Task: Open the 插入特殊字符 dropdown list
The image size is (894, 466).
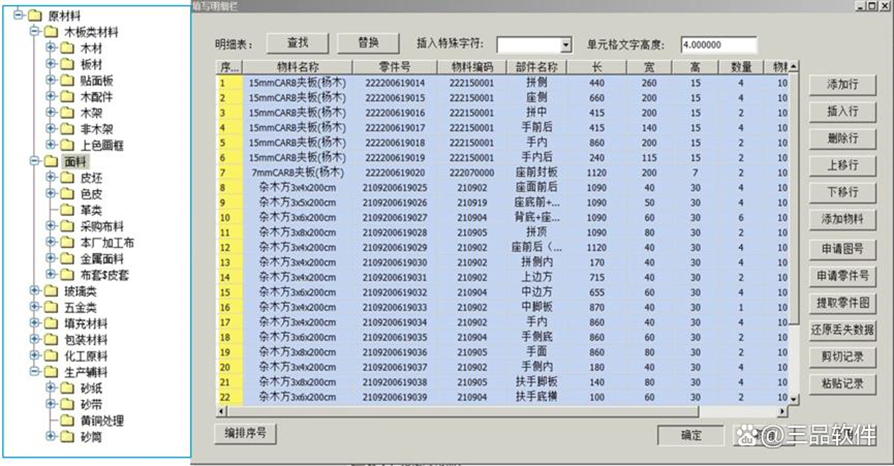Action: pos(565,45)
